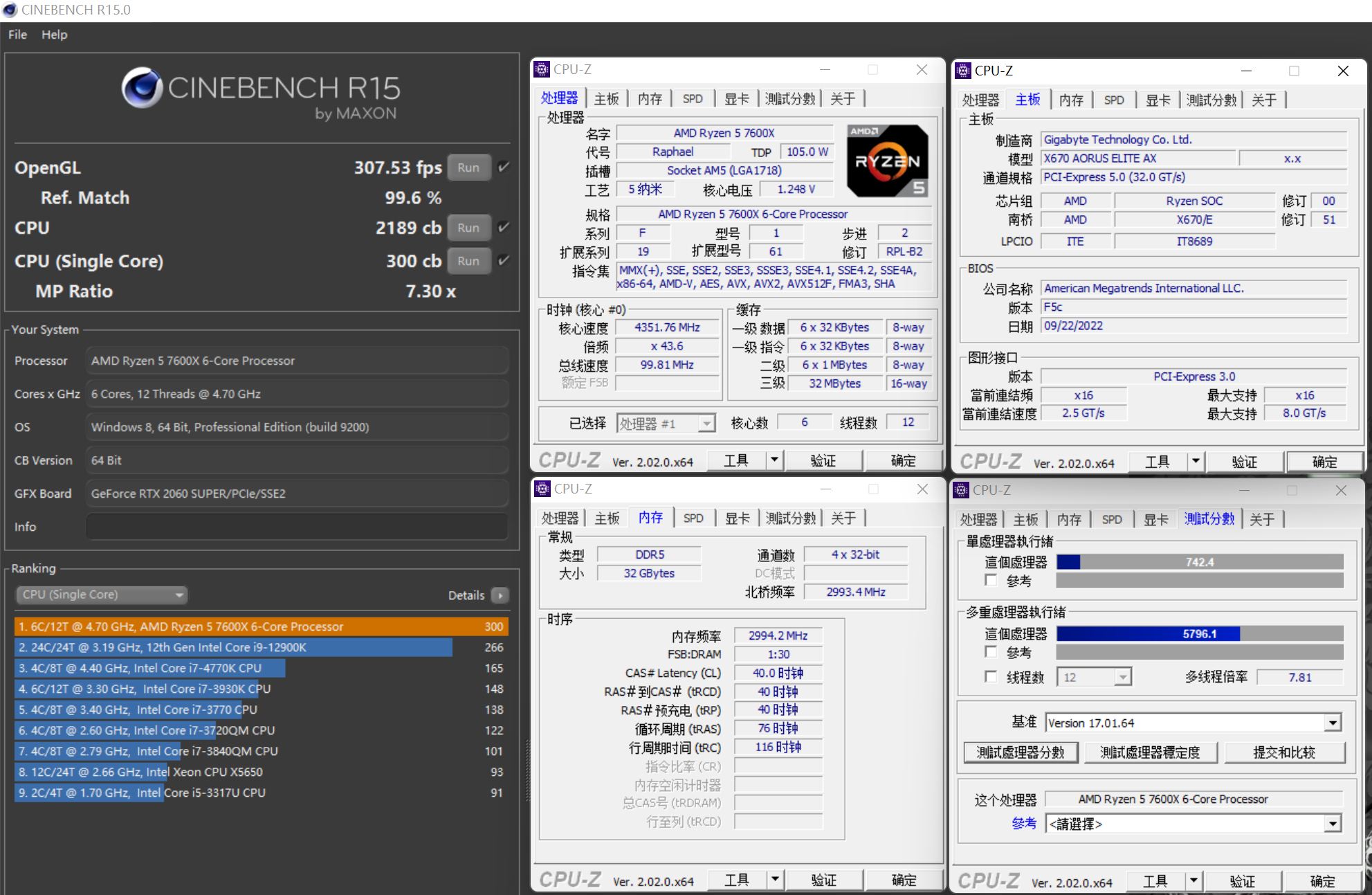
Task: Open ranking Details arrow icon
Action: 500,595
